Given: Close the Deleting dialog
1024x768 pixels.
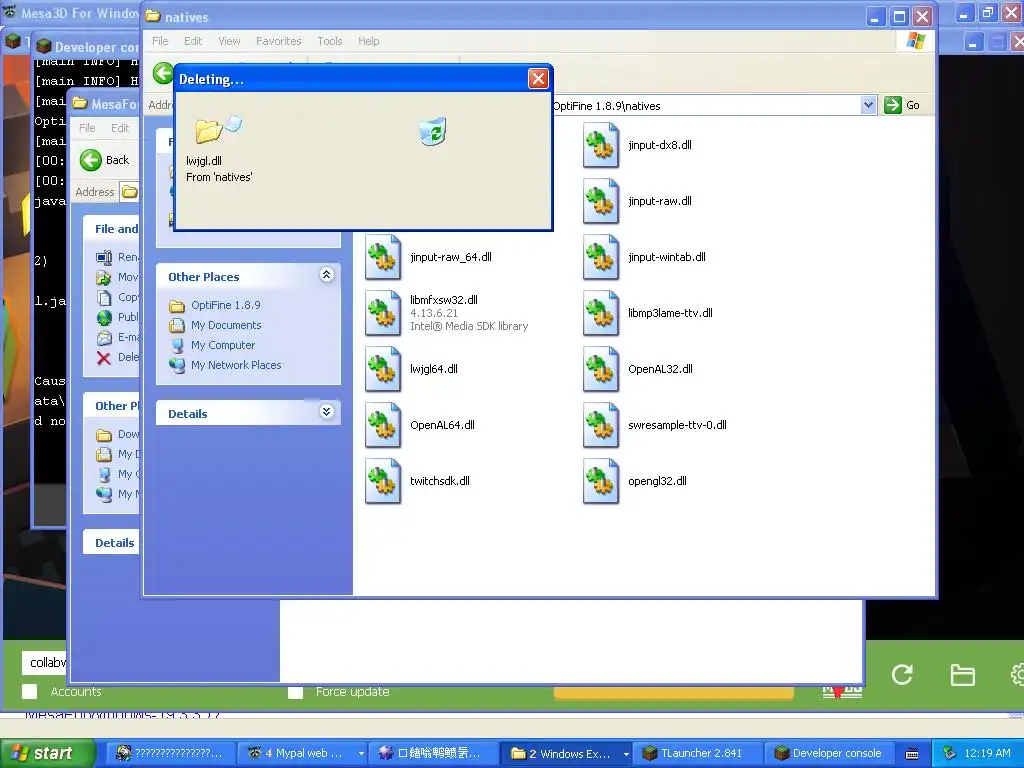Looking at the screenshot, I should point(538,79).
